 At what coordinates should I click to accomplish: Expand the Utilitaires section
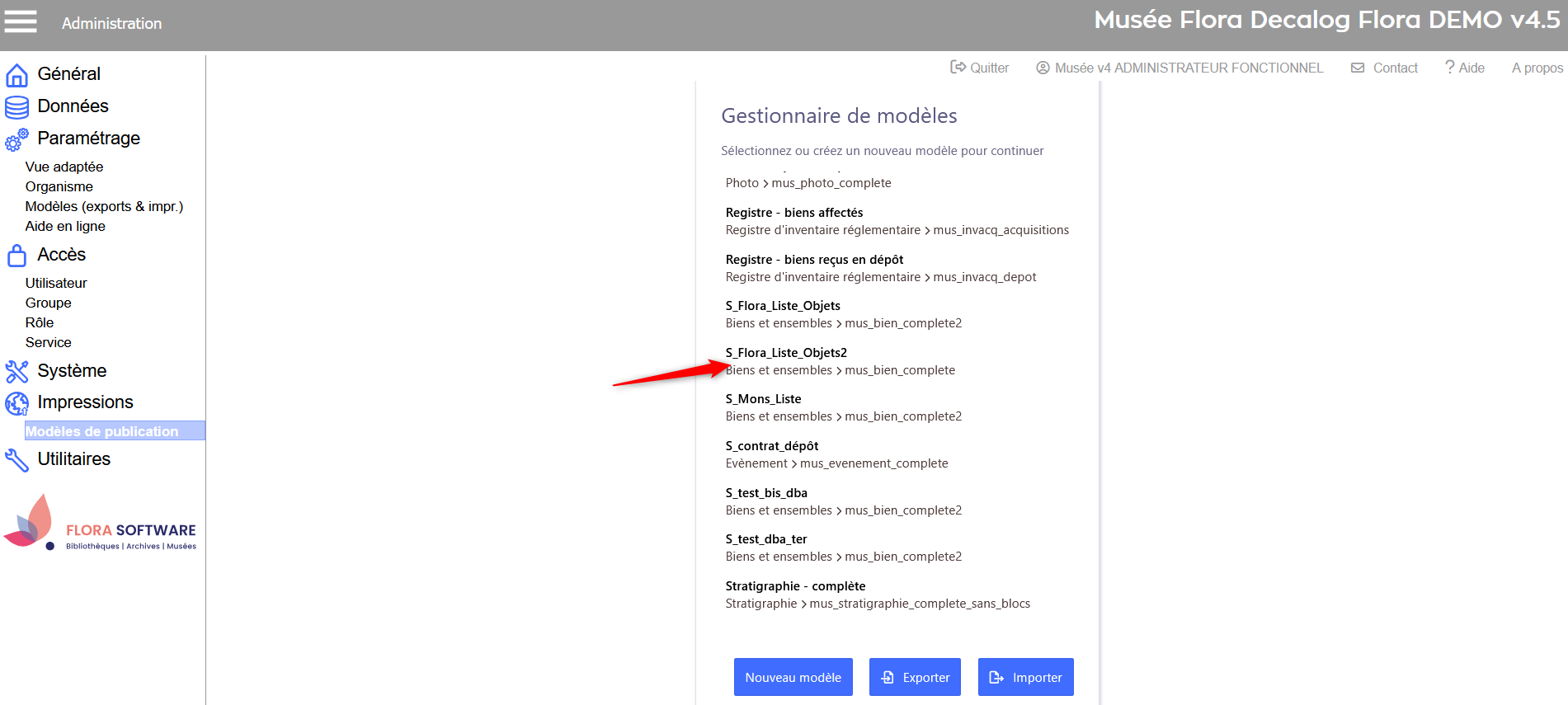click(73, 459)
